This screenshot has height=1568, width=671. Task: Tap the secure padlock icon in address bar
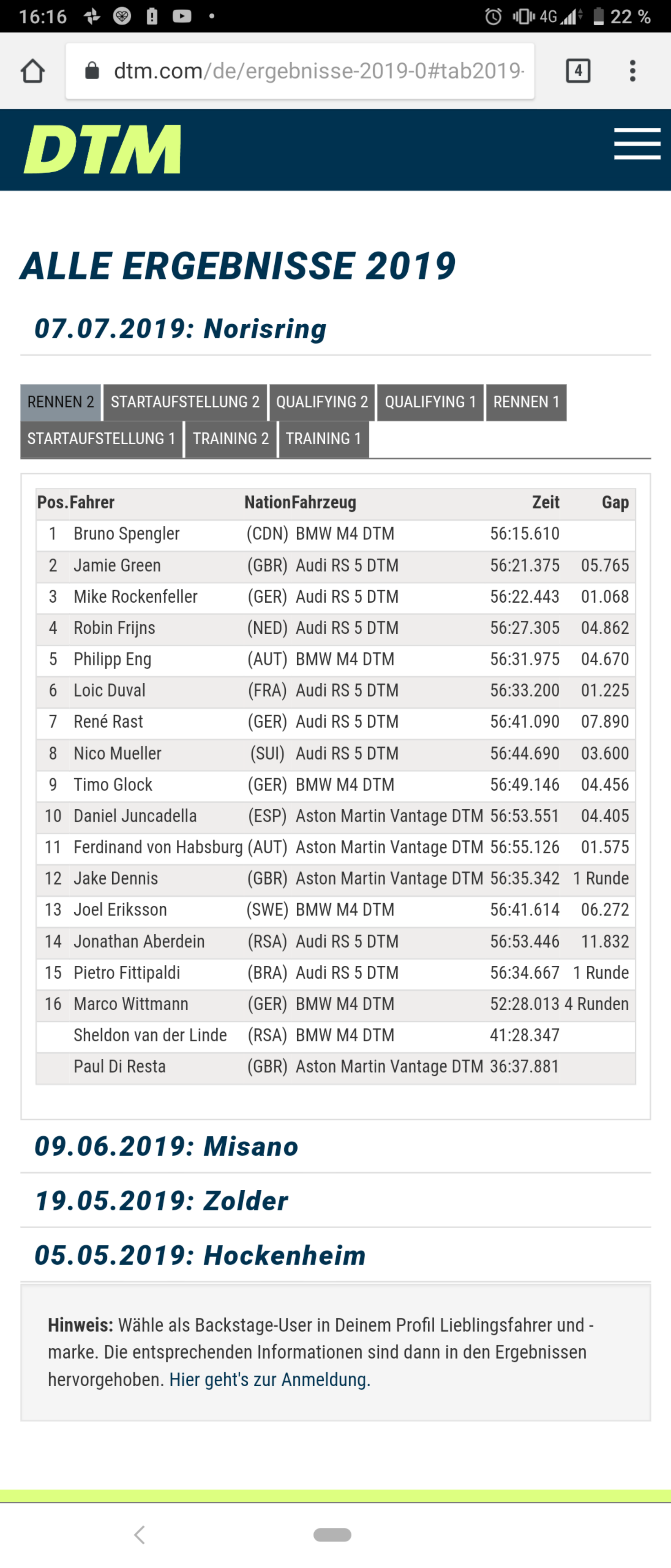pyautogui.click(x=92, y=71)
